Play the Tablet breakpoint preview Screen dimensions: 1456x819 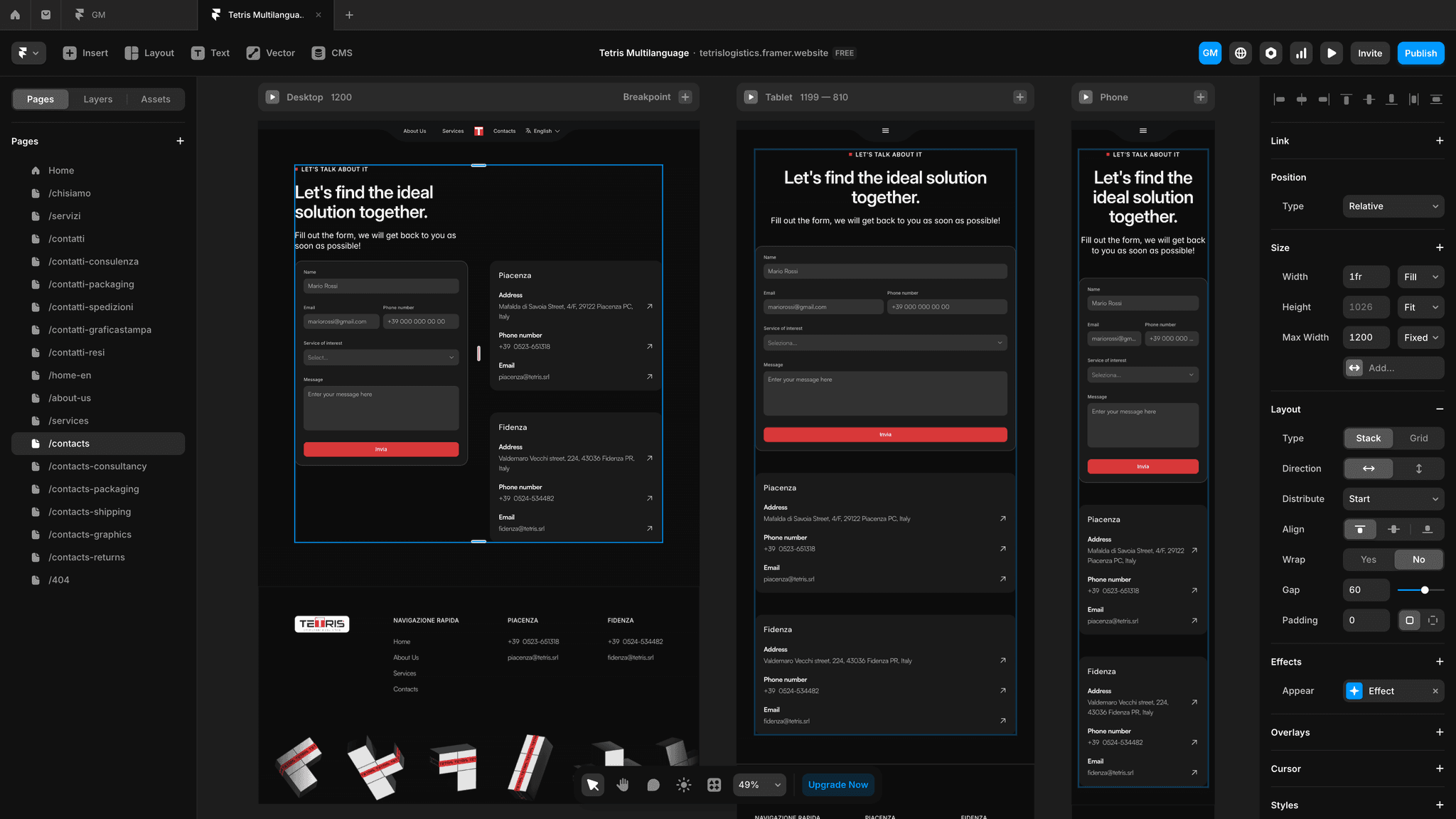[x=751, y=97]
